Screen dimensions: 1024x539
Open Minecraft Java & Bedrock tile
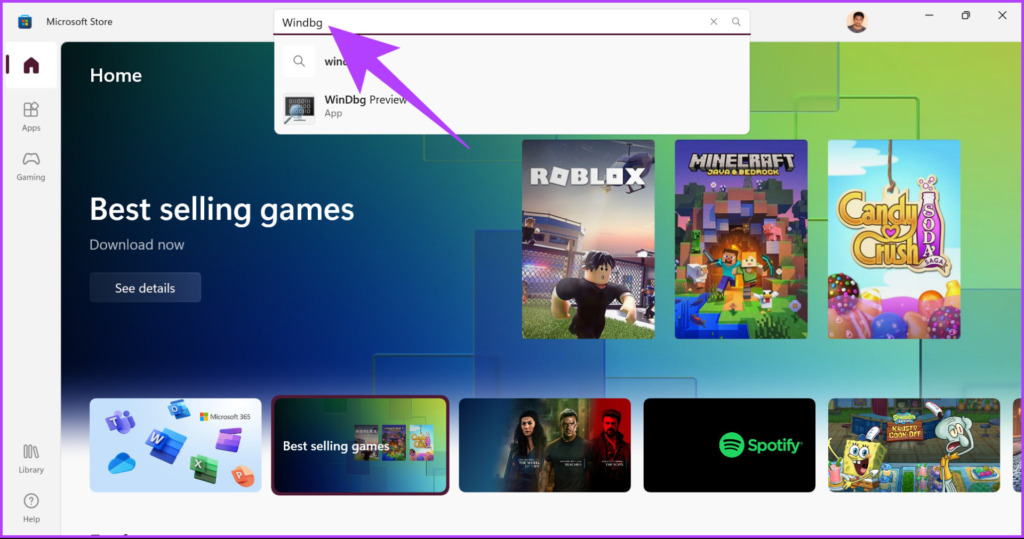tap(741, 239)
